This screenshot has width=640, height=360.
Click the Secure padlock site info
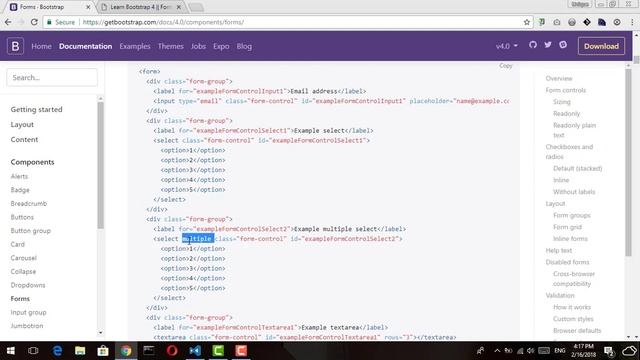click(61, 22)
